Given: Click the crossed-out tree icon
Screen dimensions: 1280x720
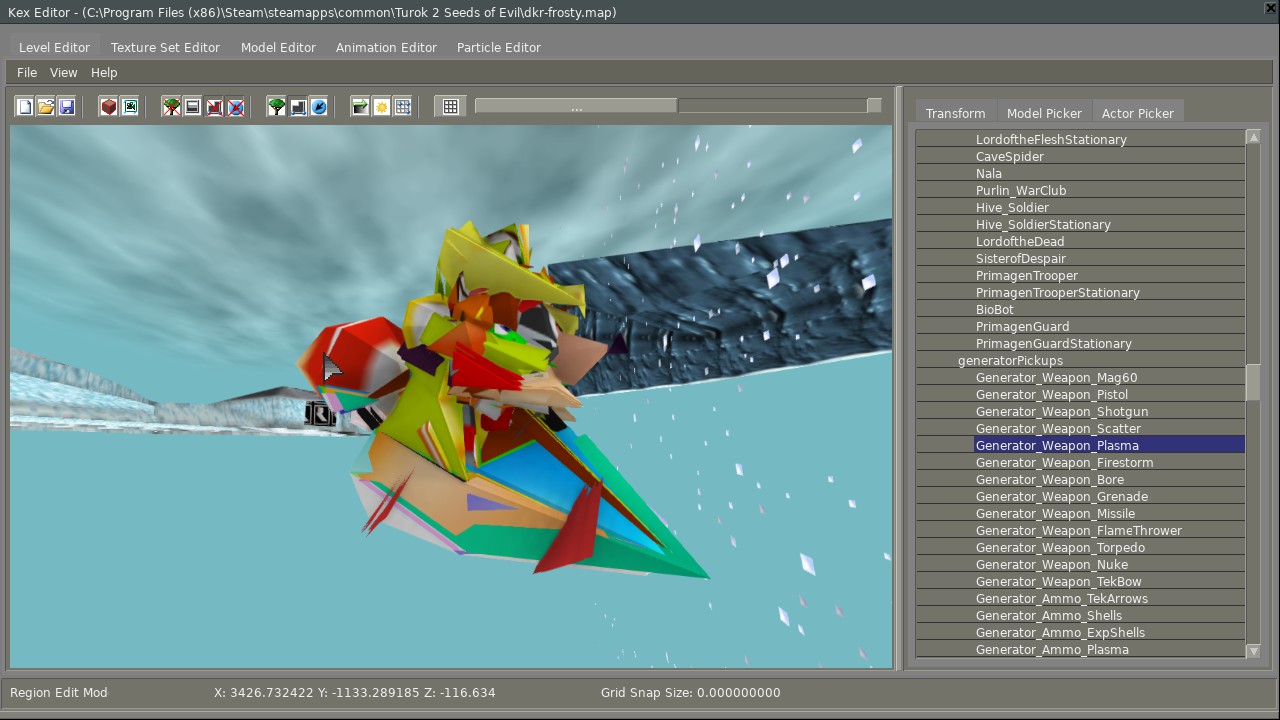Looking at the screenshot, I should (172, 107).
